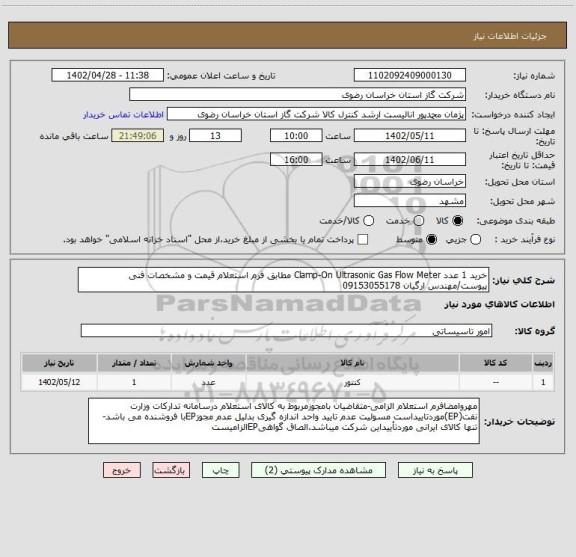Click delivery city field مشهد

click(410, 201)
